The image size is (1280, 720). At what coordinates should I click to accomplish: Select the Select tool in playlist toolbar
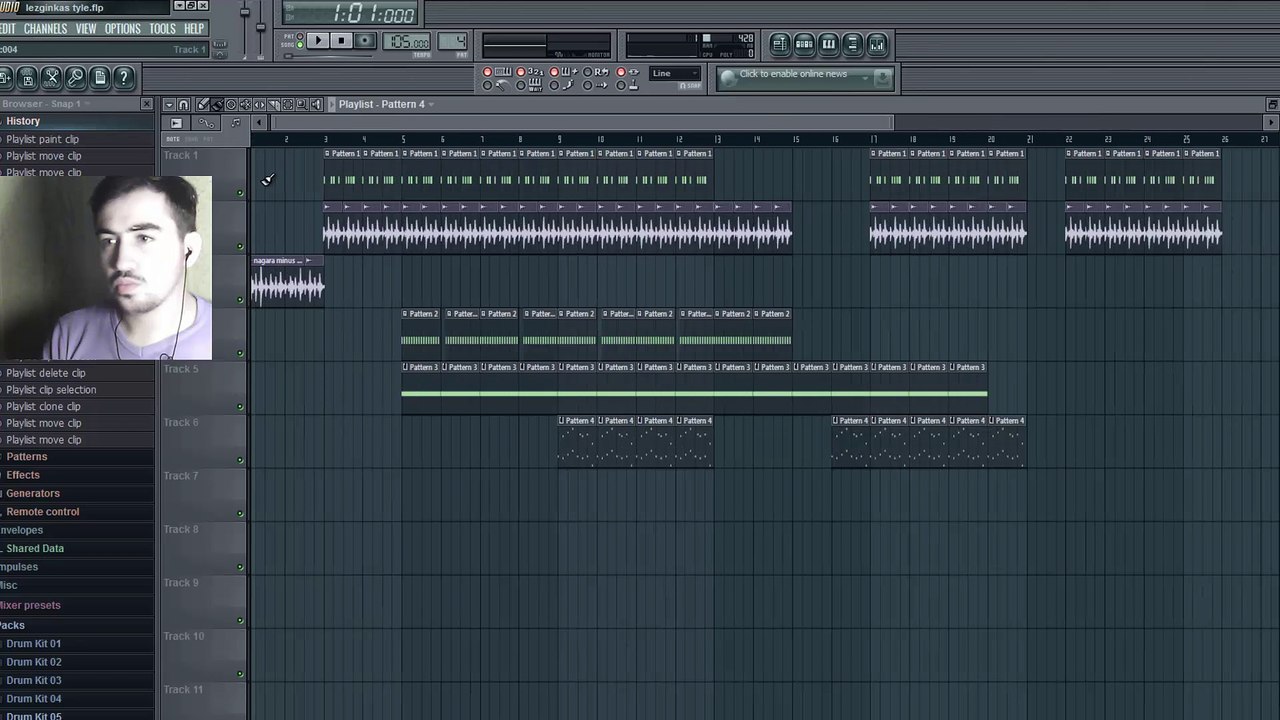(x=287, y=104)
